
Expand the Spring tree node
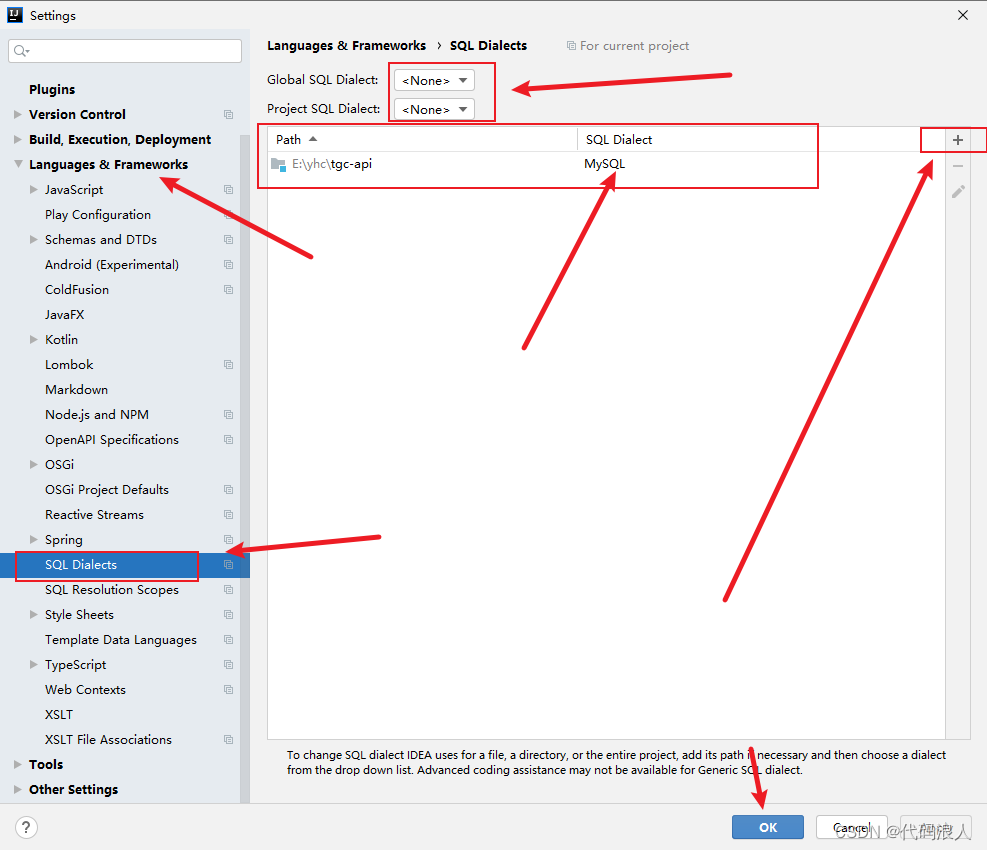pos(34,540)
